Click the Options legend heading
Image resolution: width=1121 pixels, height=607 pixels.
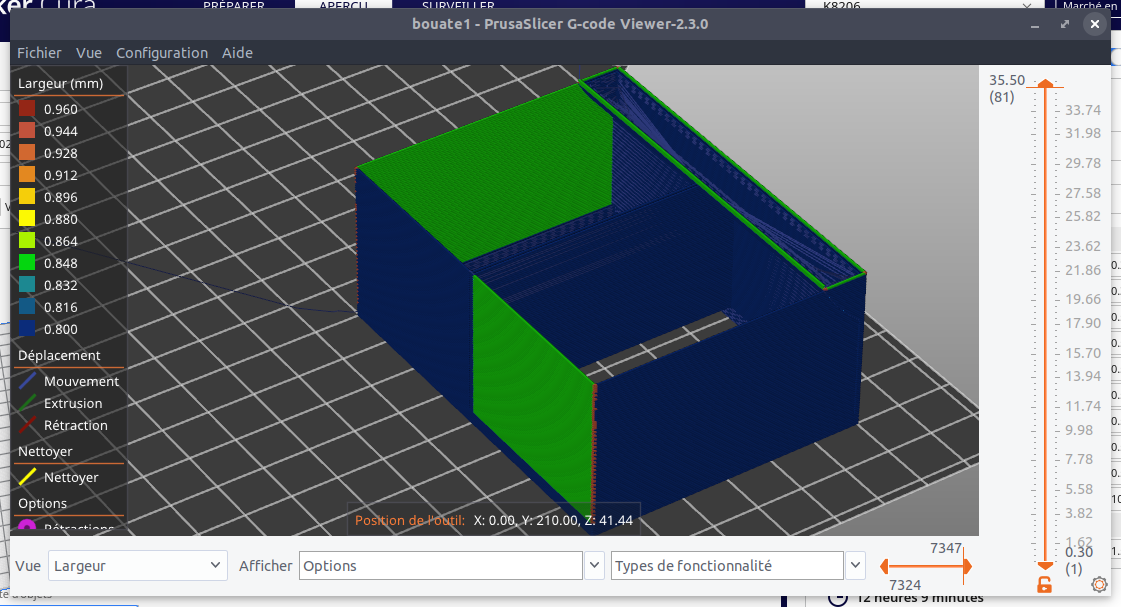click(x=43, y=503)
